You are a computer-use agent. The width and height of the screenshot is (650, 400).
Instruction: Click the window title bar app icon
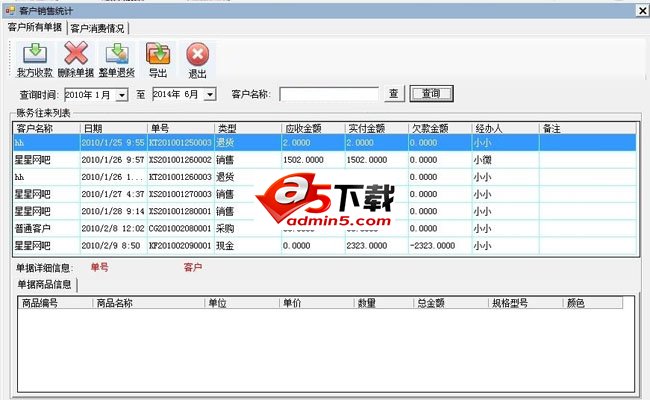pos(10,10)
